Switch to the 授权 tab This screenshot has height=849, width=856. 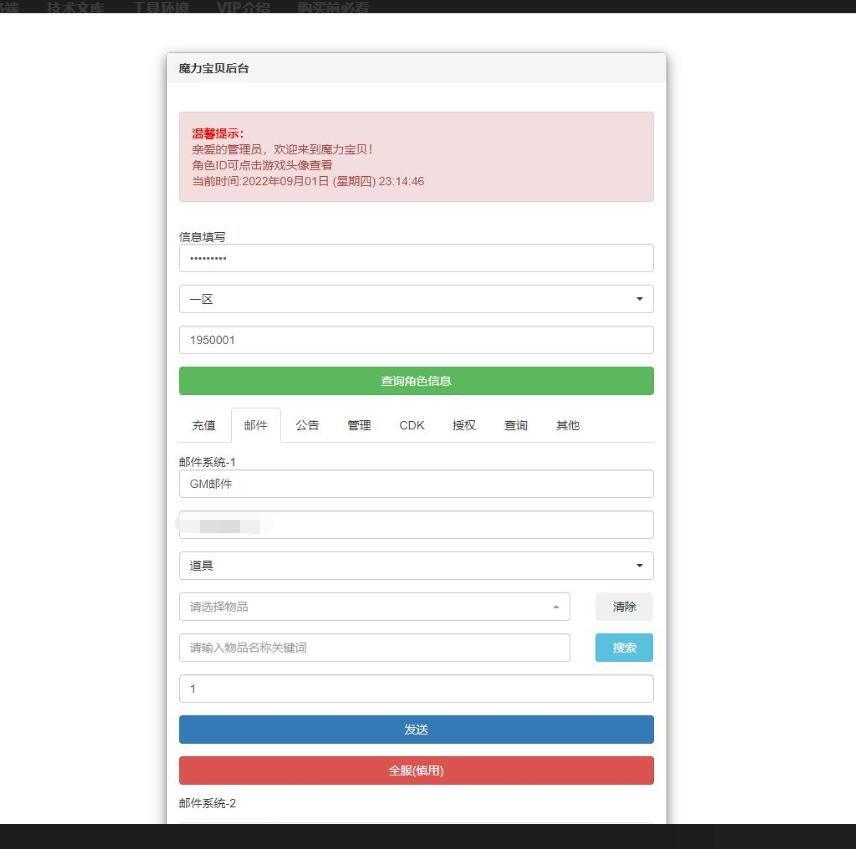point(464,425)
